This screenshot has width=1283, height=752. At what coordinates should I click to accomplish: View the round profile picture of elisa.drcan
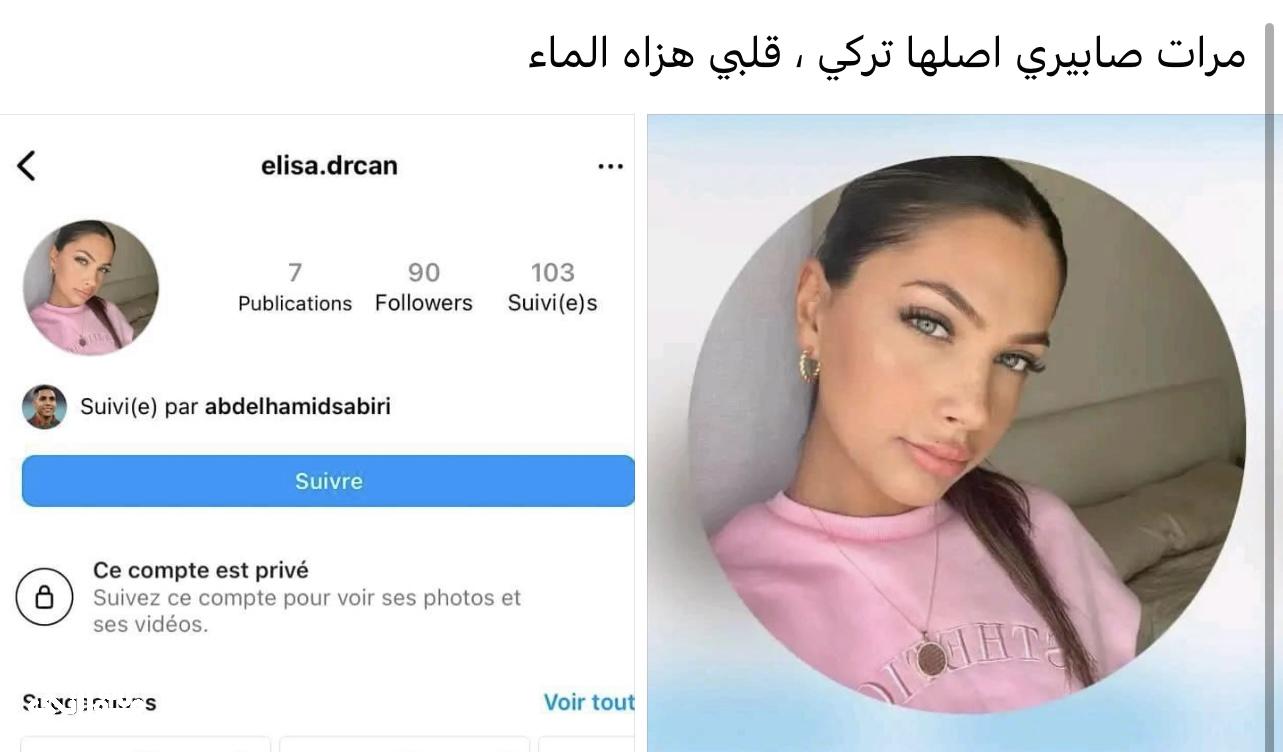91,288
